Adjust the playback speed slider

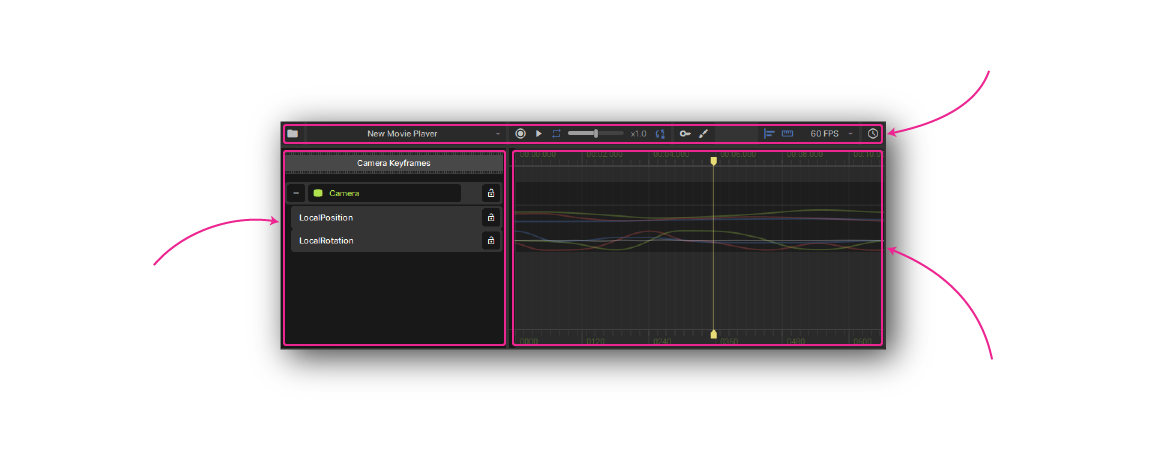click(596, 133)
